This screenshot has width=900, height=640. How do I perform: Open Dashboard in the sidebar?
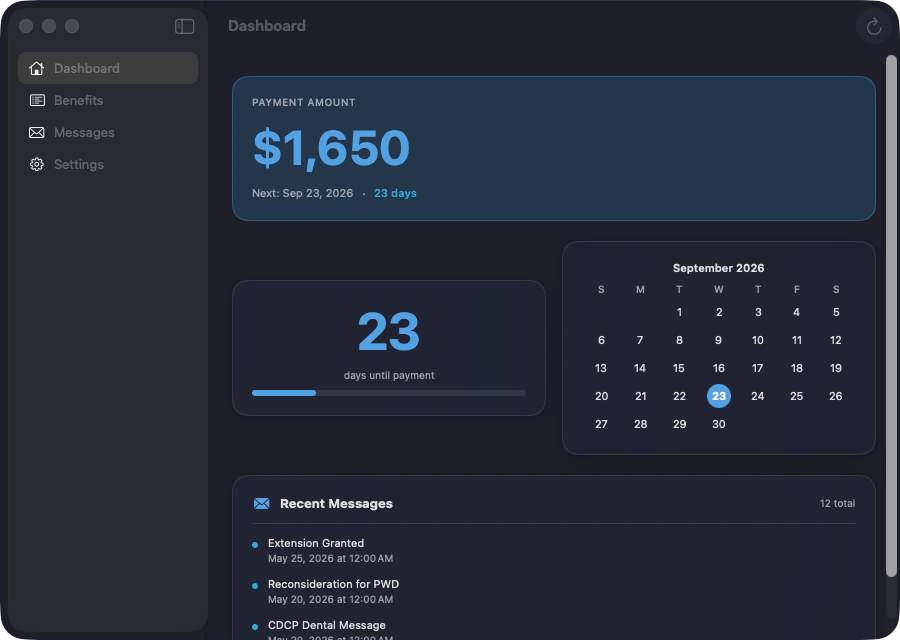108,68
